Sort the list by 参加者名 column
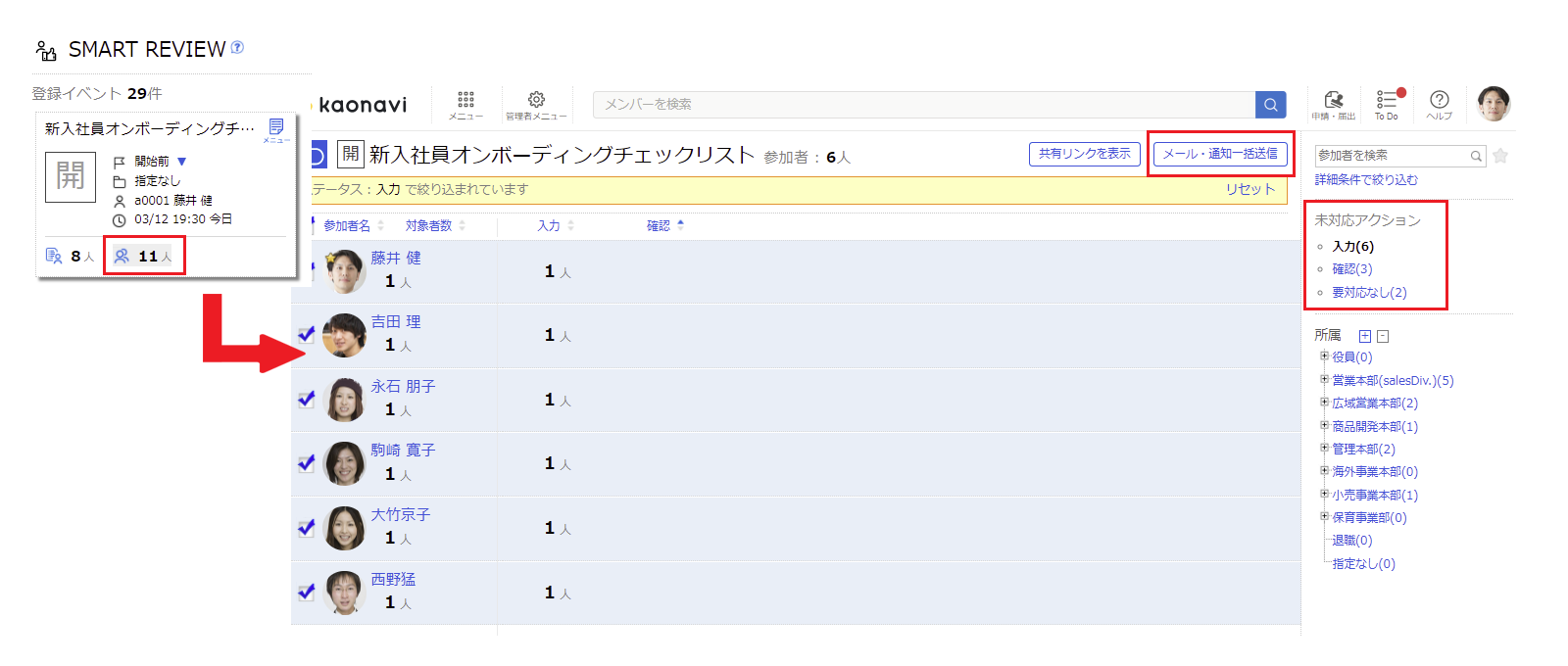 [x=347, y=226]
